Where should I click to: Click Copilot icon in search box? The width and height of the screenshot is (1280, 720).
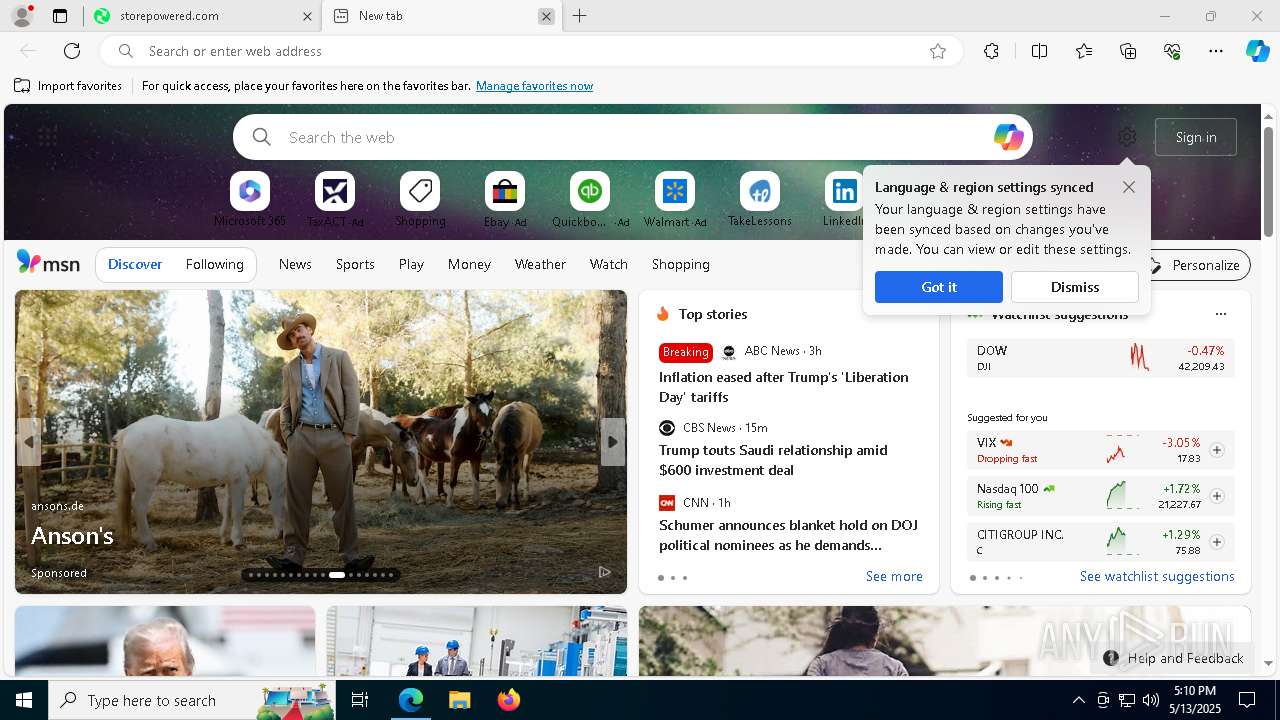coord(1008,137)
